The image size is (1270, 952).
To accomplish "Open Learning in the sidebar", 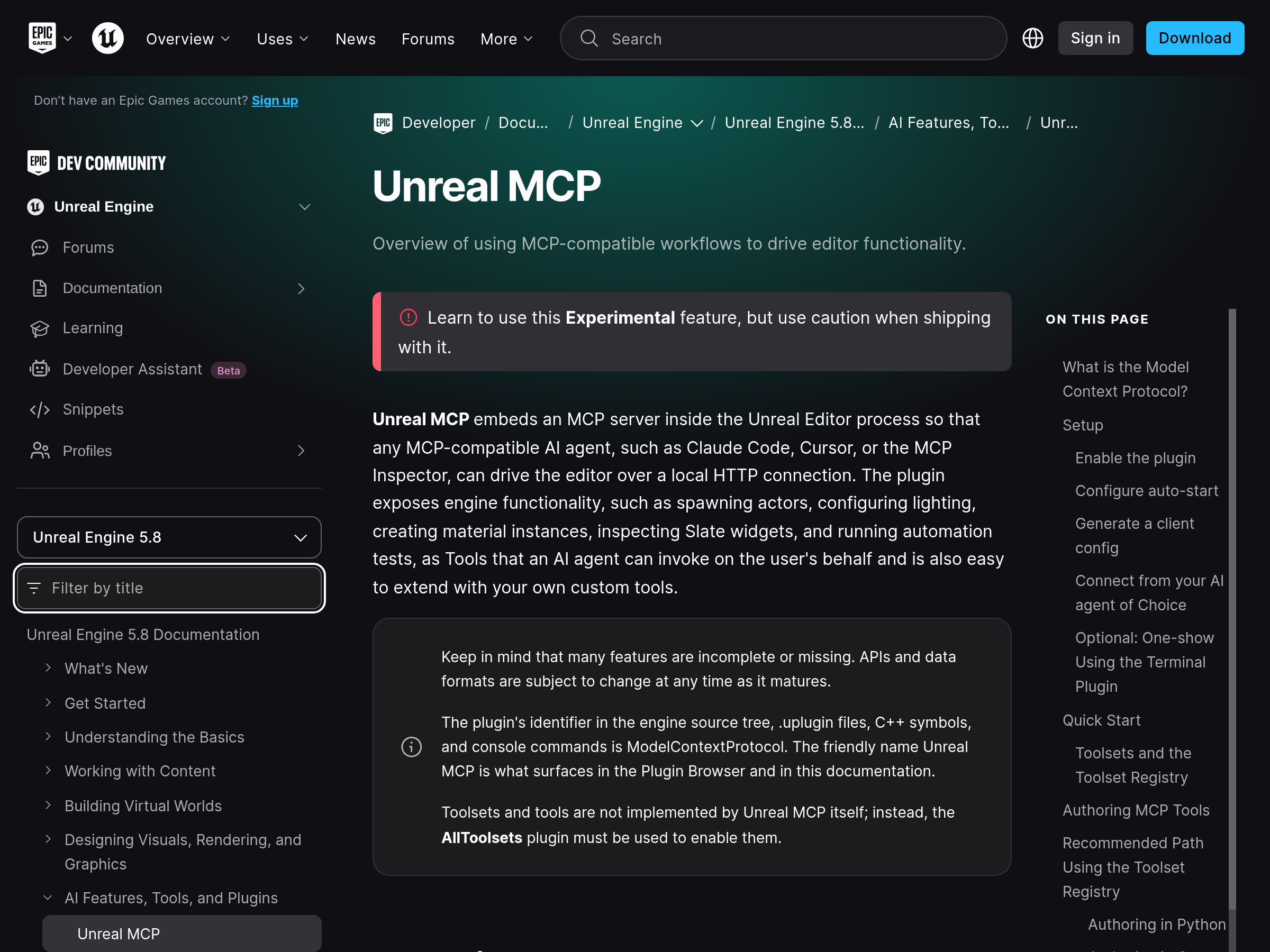I will (93, 328).
